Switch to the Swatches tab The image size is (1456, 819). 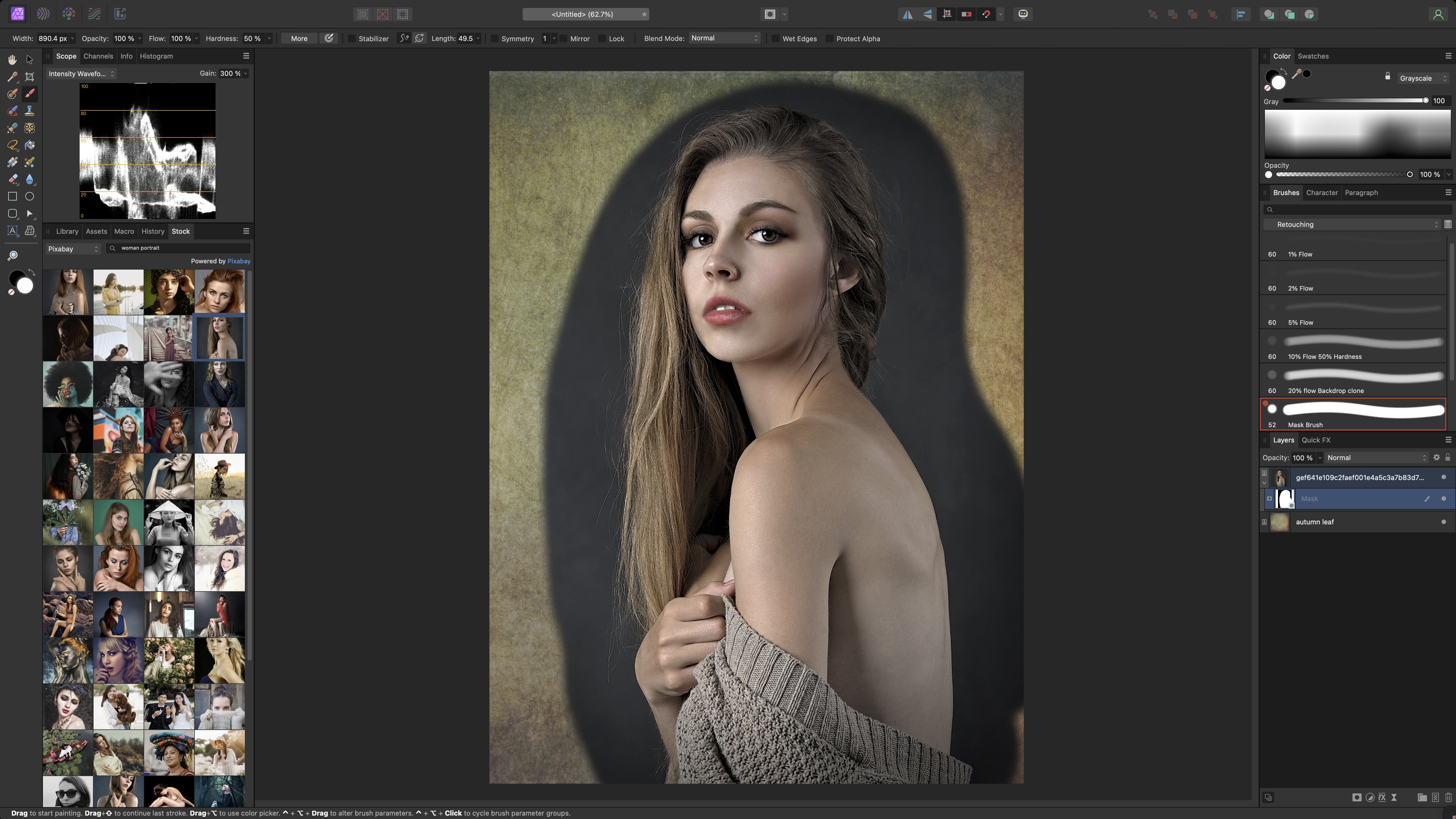[x=1313, y=56]
